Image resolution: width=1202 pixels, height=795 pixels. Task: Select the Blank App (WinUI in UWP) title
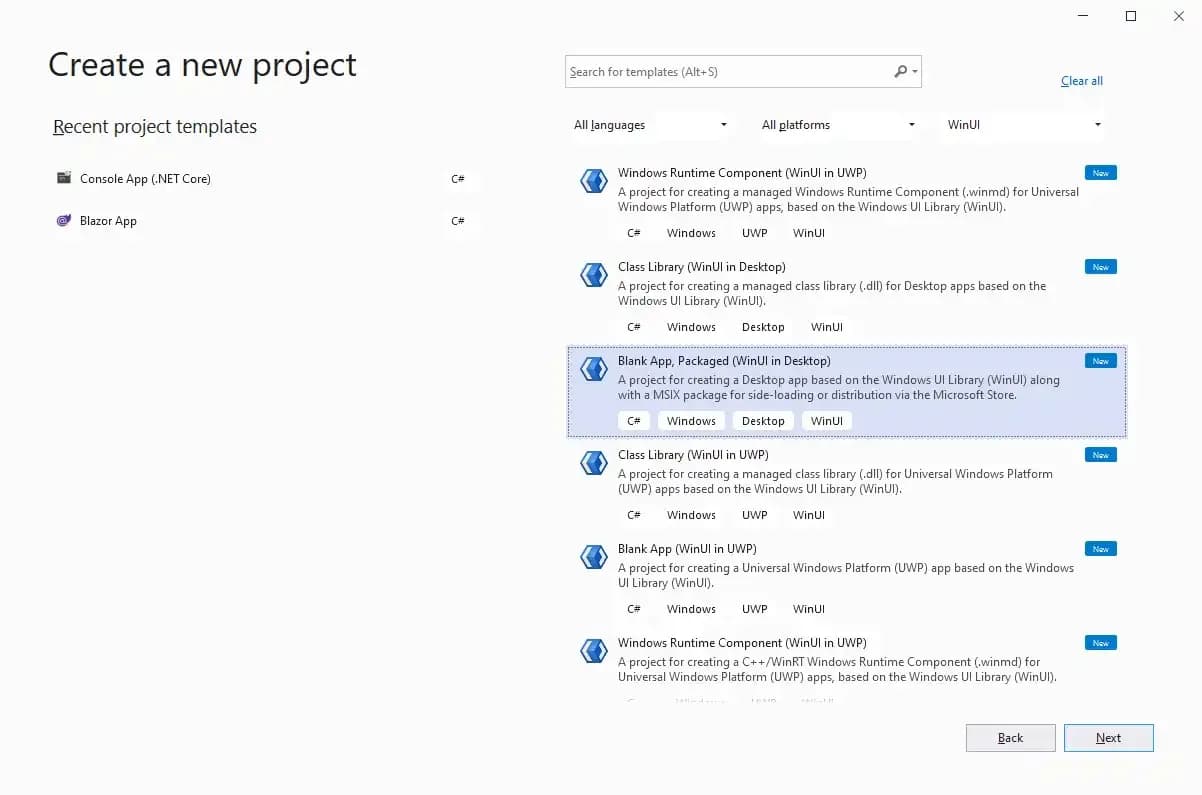(687, 549)
